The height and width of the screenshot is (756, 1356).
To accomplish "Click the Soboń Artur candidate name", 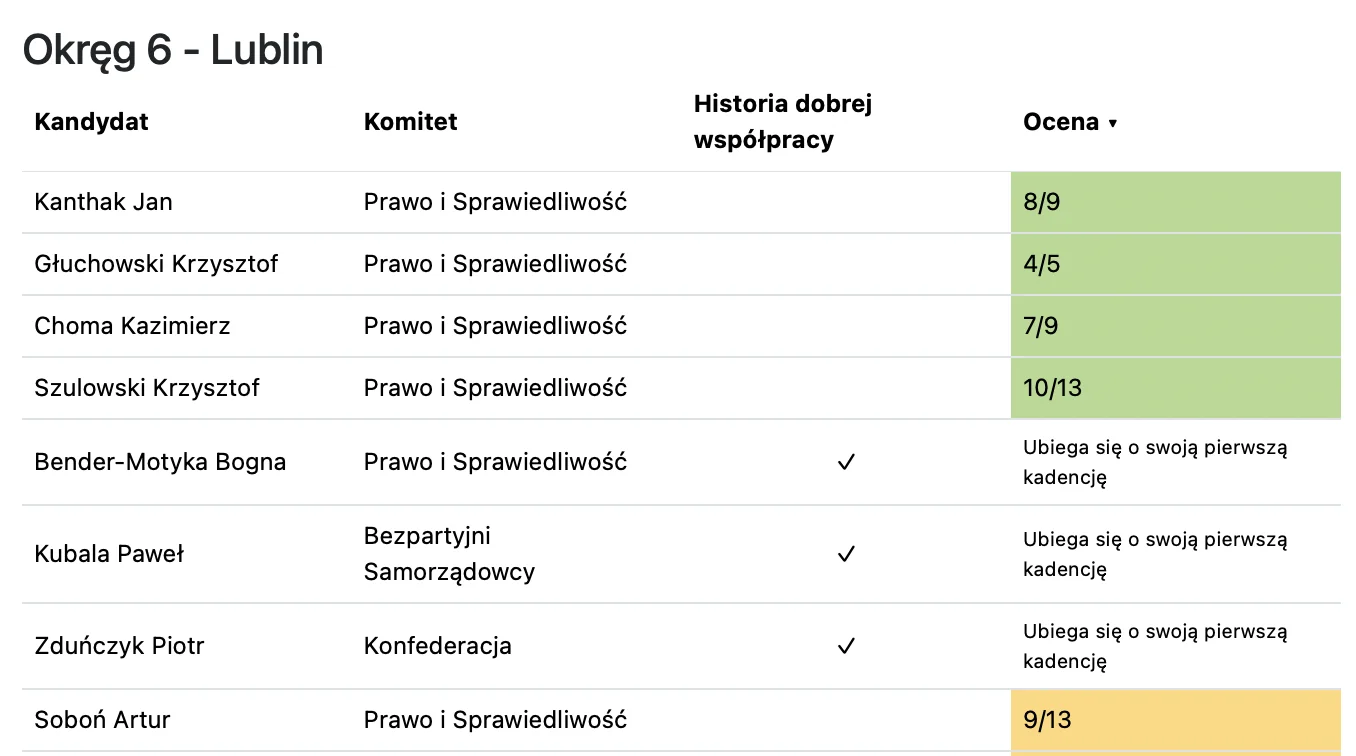I will tap(102, 720).
